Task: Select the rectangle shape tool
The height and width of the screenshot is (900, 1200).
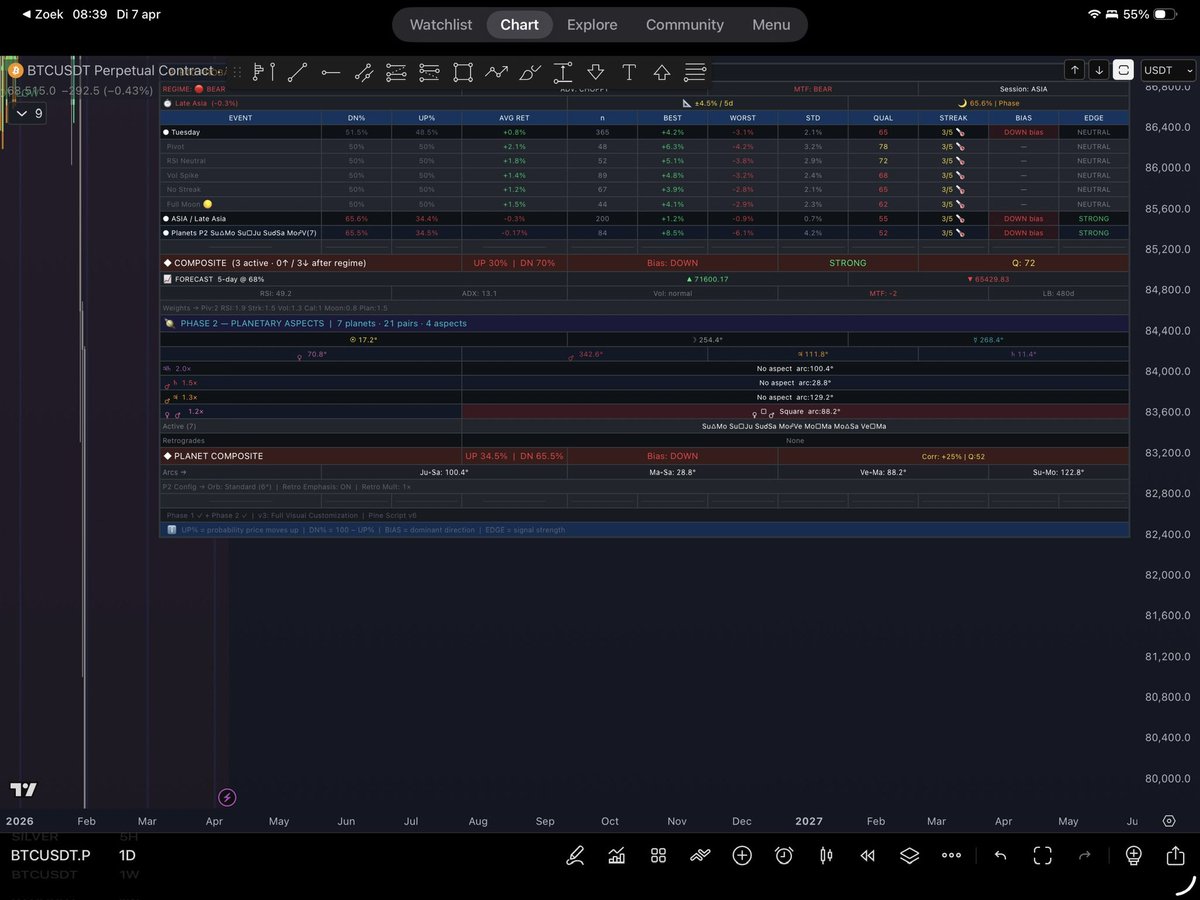Action: 462,72
